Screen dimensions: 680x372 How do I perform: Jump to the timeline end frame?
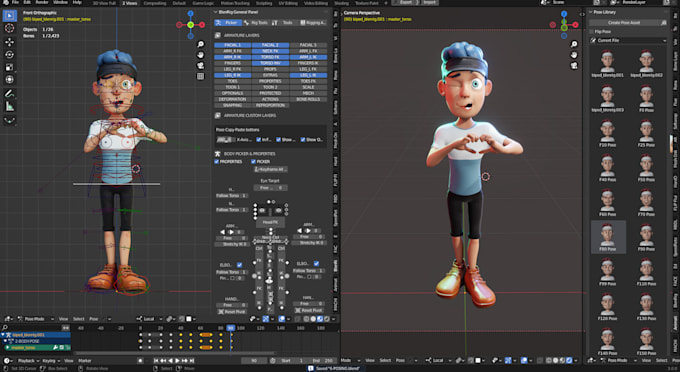click(192, 360)
